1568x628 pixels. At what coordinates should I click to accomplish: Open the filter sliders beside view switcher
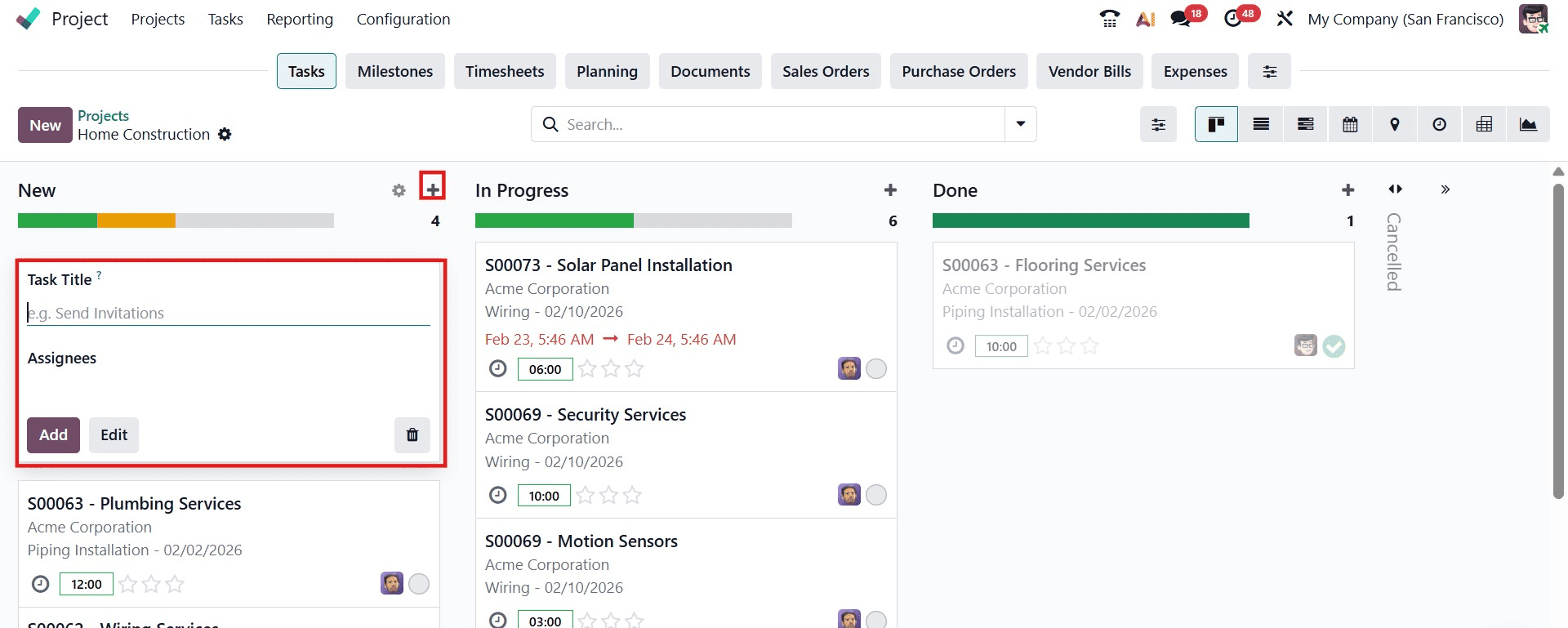[1159, 124]
